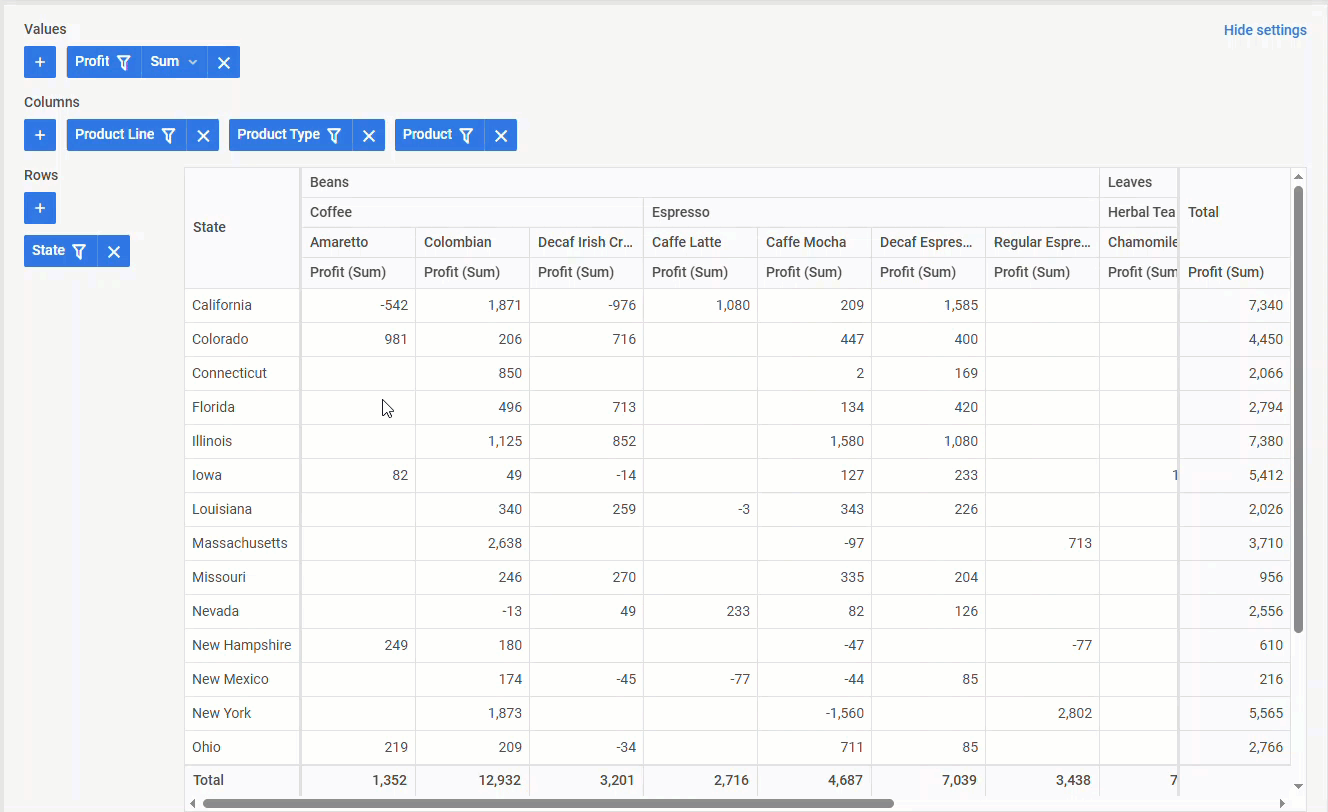This screenshot has width=1328, height=812.
Task: Add a new field to Values
Action: tap(40, 62)
